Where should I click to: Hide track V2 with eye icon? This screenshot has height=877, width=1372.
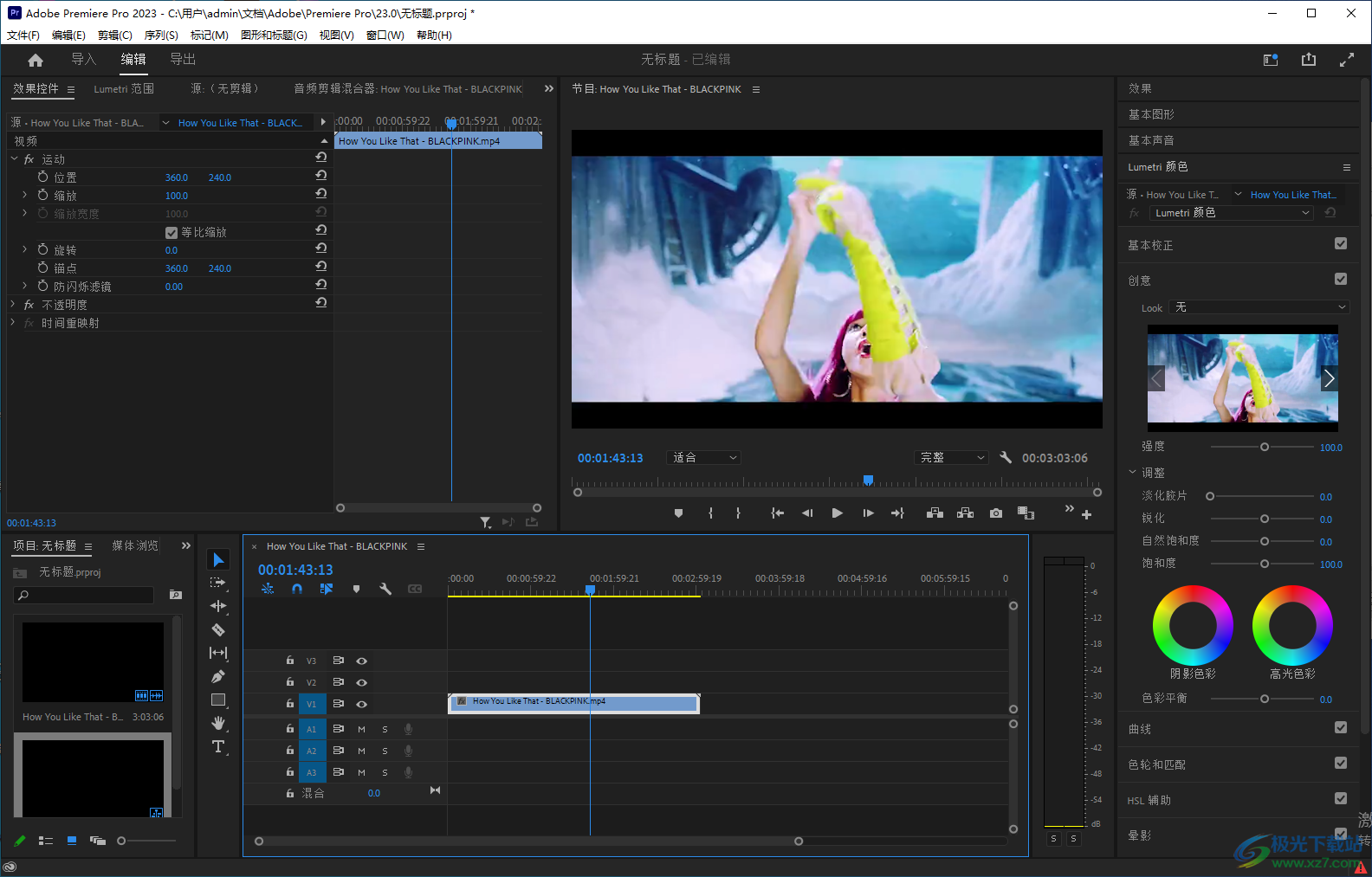coord(362,682)
